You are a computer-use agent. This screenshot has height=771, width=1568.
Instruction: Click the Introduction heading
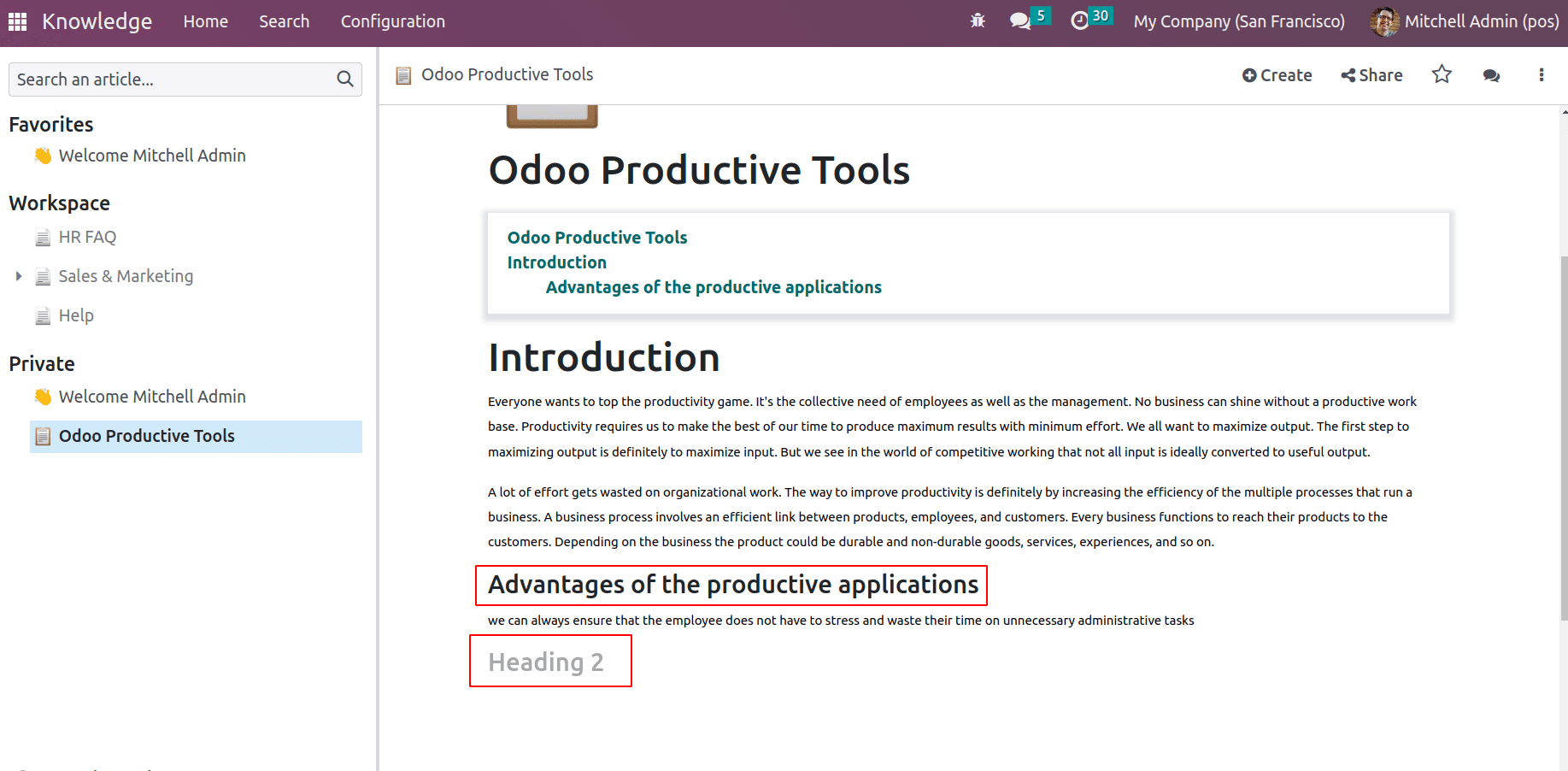[x=603, y=357]
